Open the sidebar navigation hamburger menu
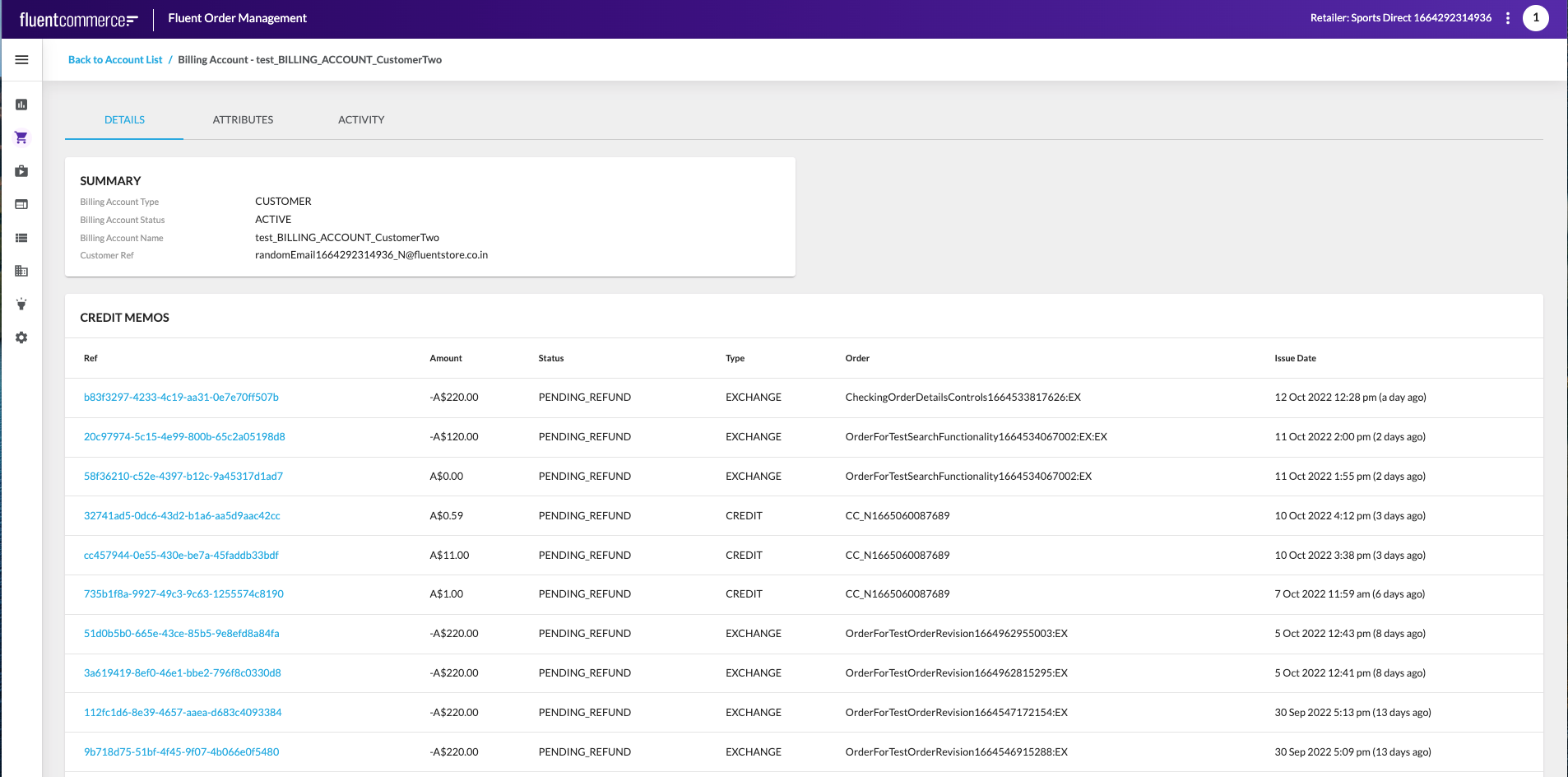This screenshot has width=1568, height=777. pyautogui.click(x=21, y=59)
